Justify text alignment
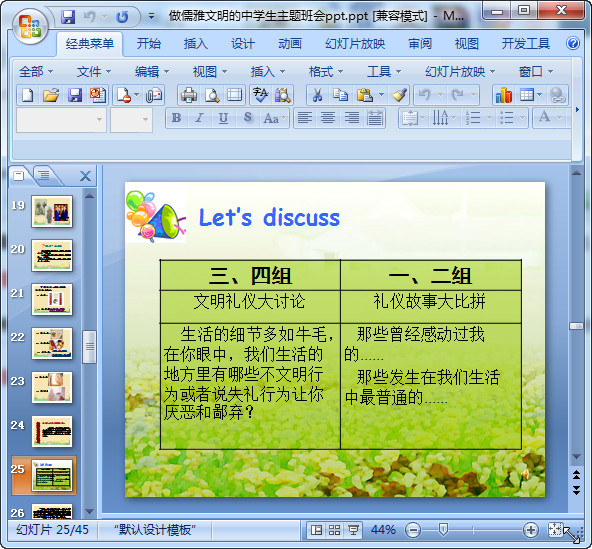Image resolution: width=592 pixels, height=549 pixels. 375,118
